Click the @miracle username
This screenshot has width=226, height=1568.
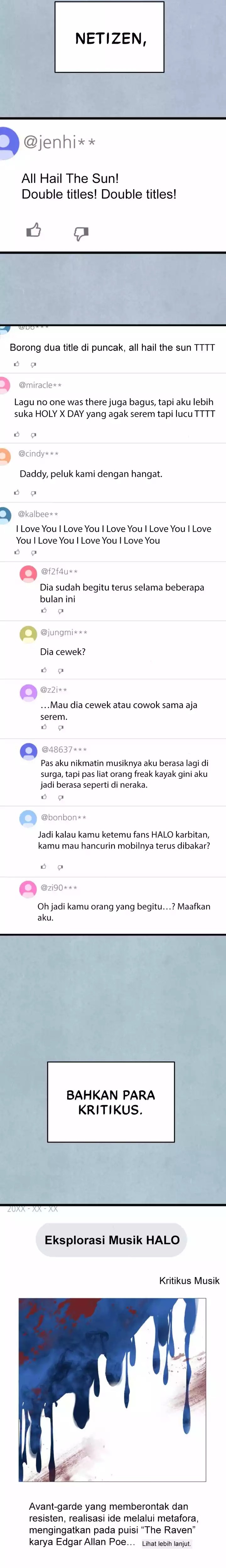click(40, 385)
